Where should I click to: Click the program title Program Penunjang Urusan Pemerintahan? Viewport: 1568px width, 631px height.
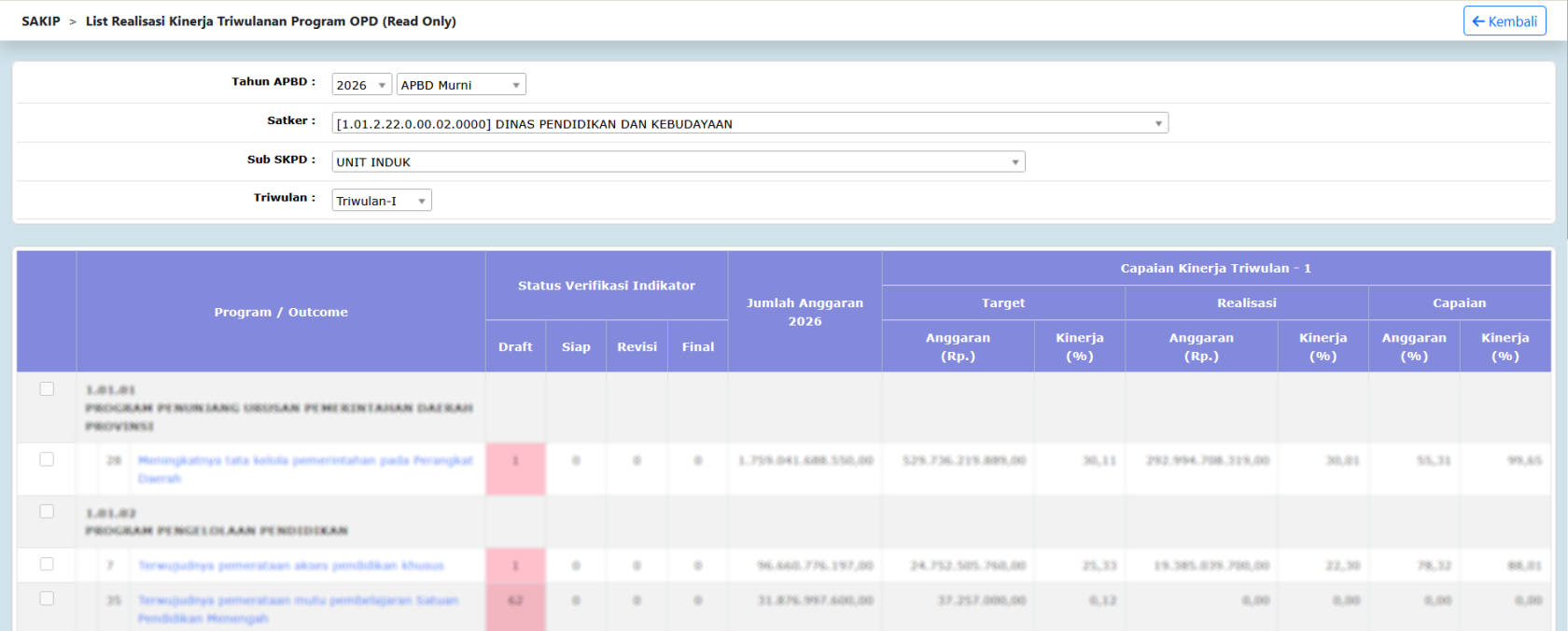(278, 417)
